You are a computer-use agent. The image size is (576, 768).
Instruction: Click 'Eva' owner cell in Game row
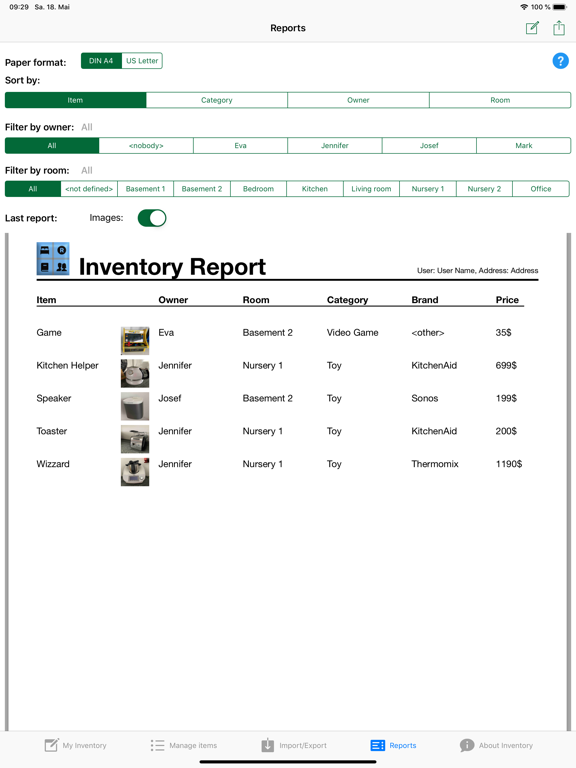click(x=166, y=333)
